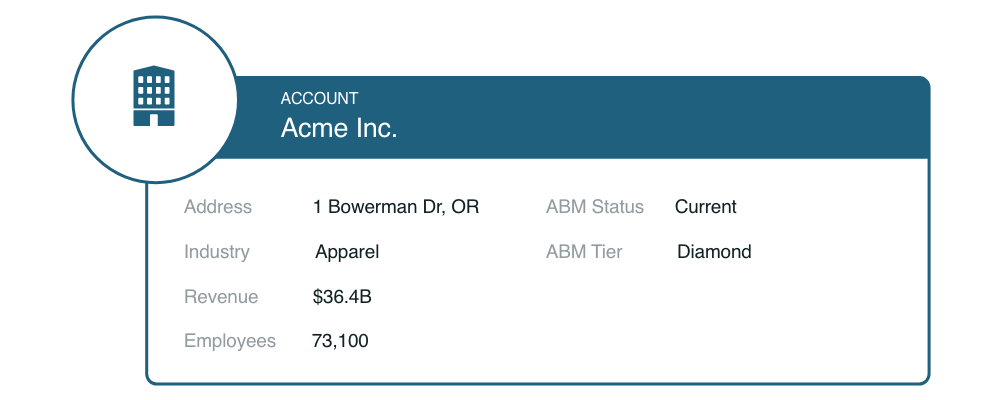Open the Acme Inc. account title

[339, 128]
